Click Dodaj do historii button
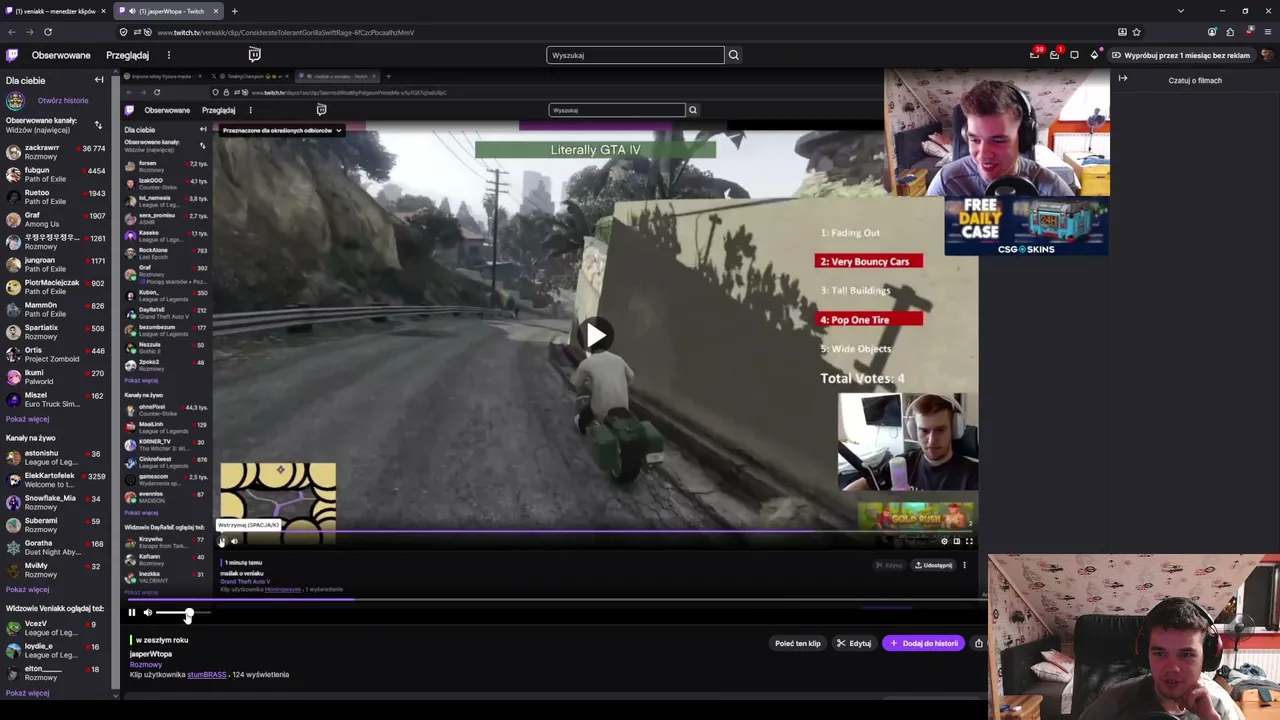 [x=925, y=643]
